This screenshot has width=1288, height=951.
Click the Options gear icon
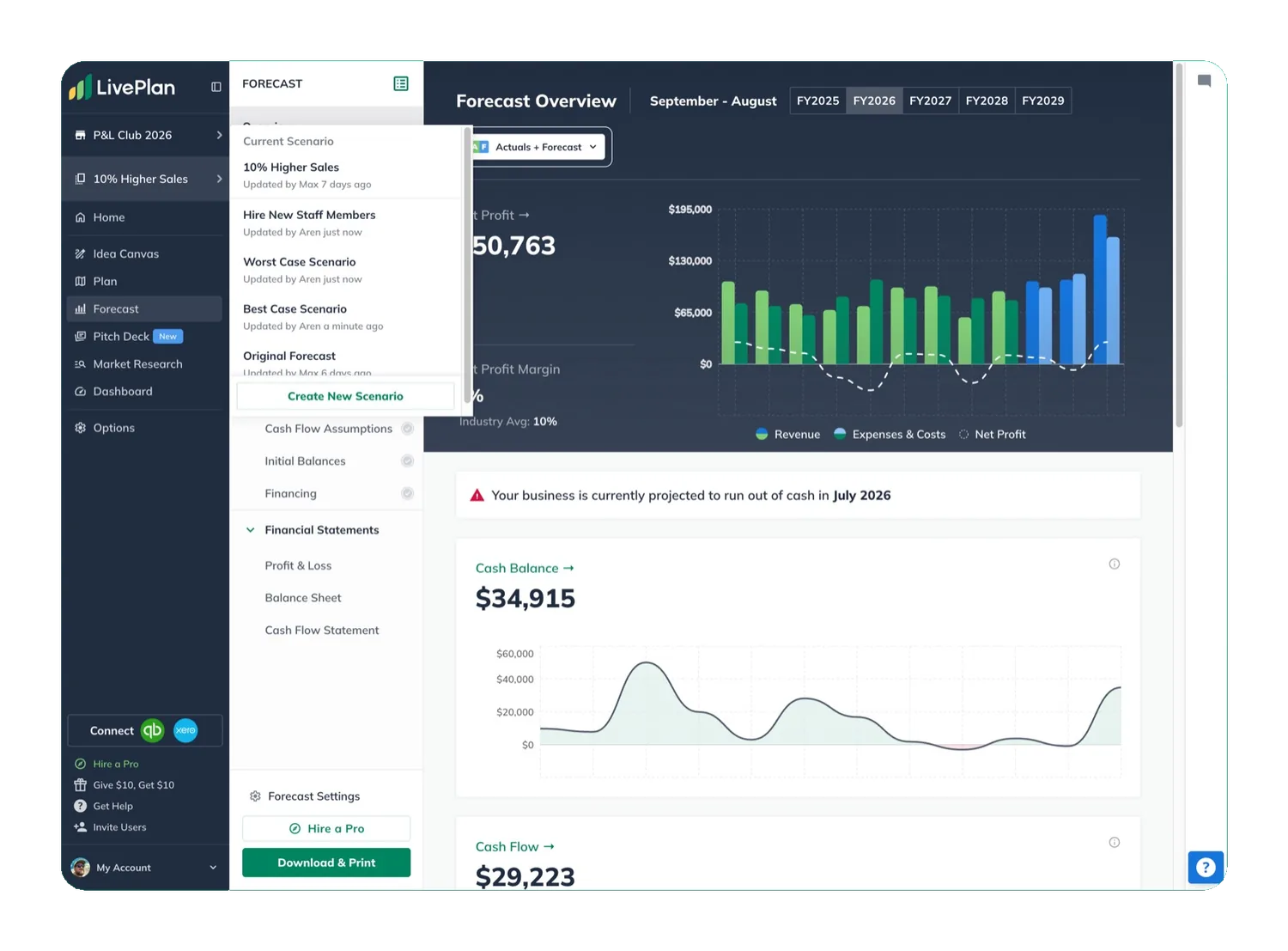pos(80,428)
